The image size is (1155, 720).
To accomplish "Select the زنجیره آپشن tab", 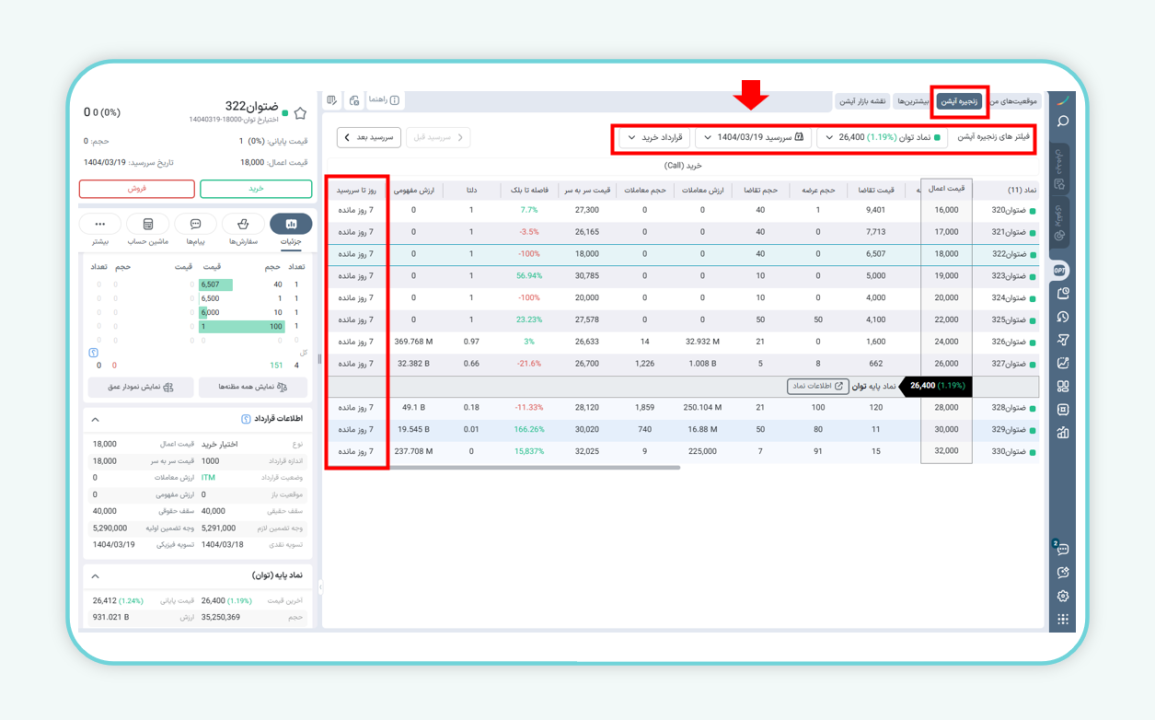I will pyautogui.click(x=959, y=101).
